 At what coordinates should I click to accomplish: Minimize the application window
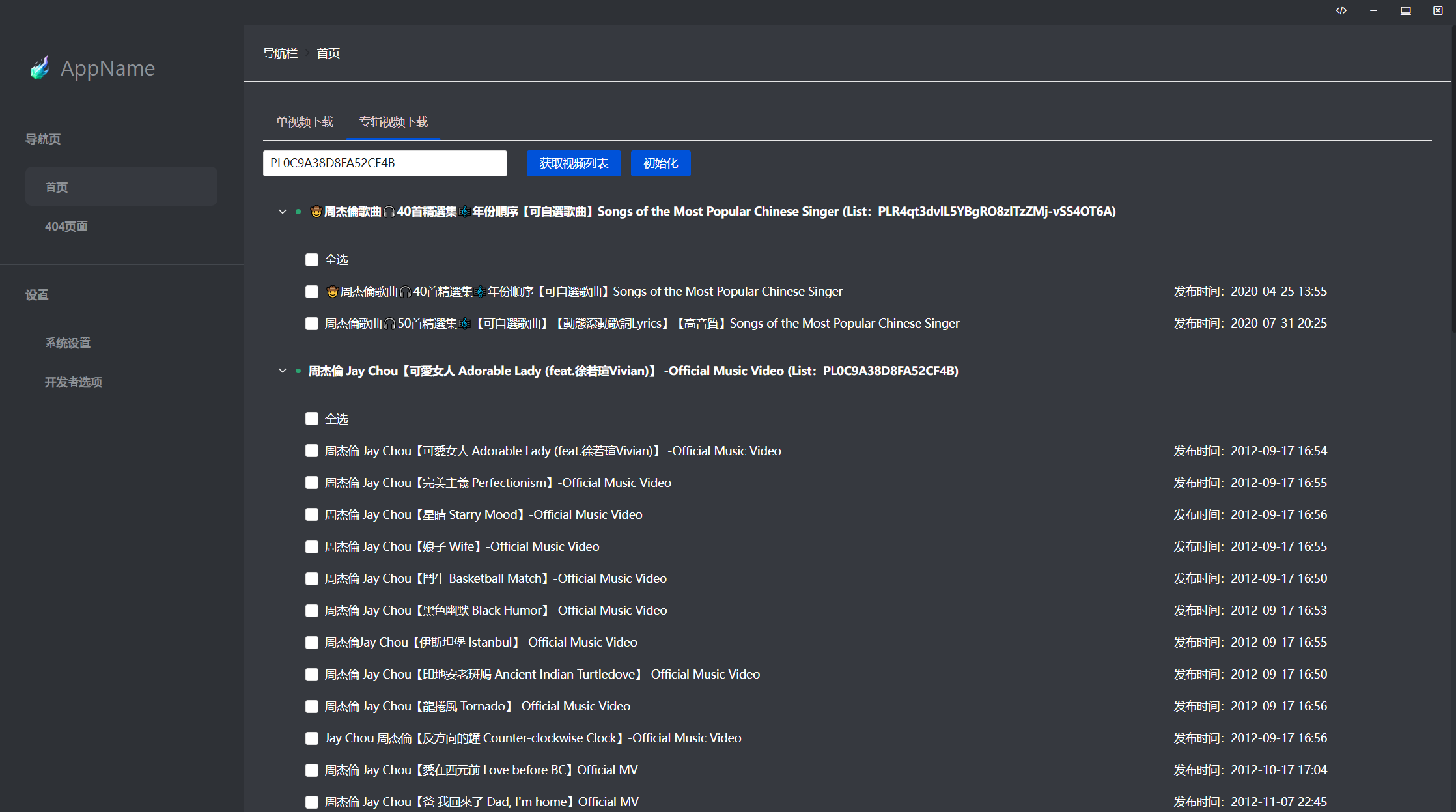click(x=1373, y=10)
